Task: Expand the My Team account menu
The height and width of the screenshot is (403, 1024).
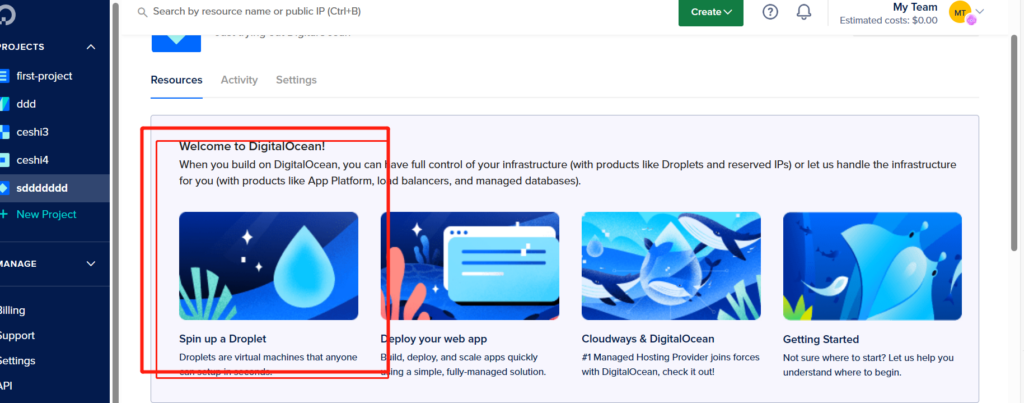Action: [x=980, y=12]
